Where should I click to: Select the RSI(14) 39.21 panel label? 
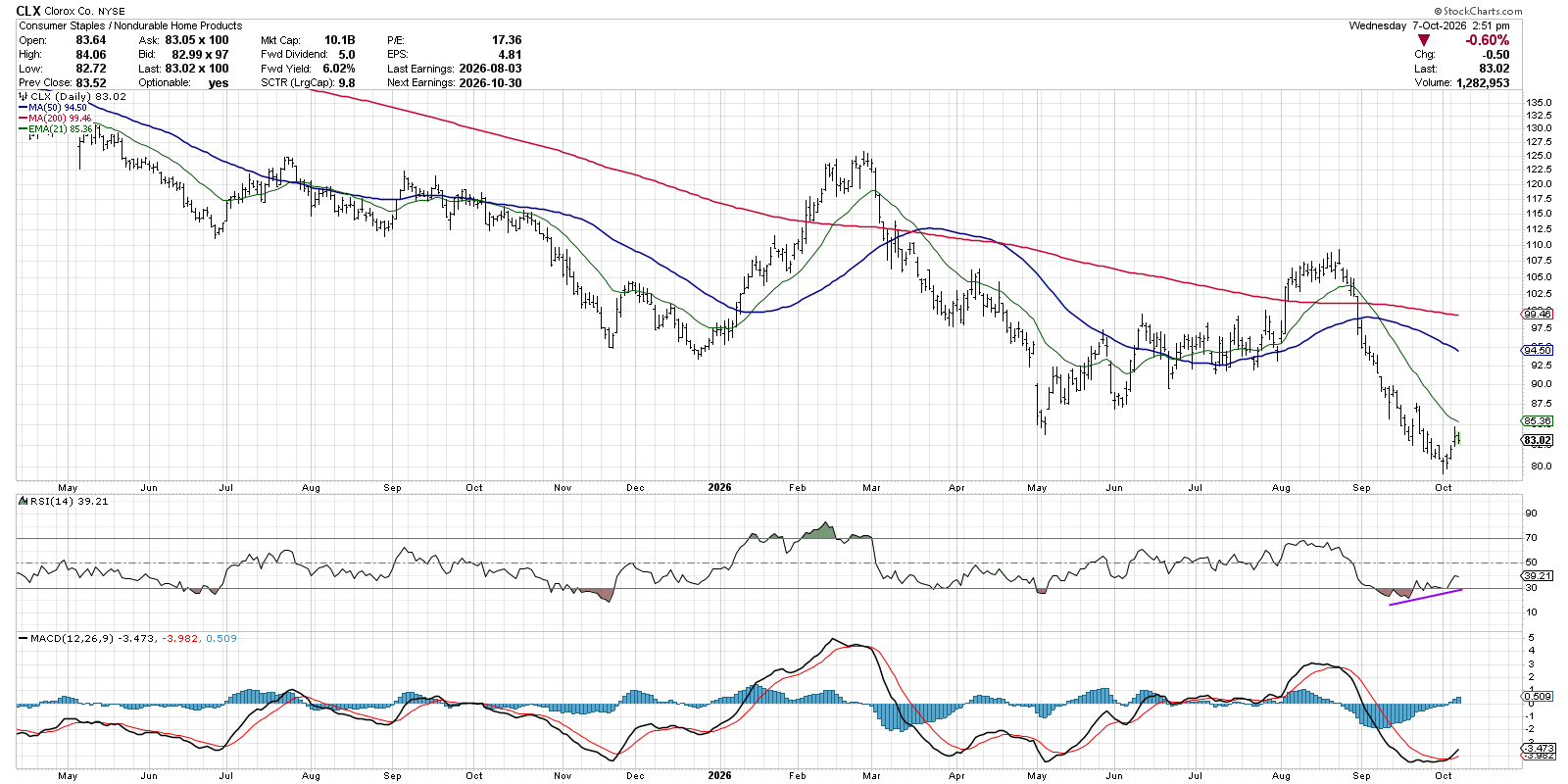click(70, 501)
